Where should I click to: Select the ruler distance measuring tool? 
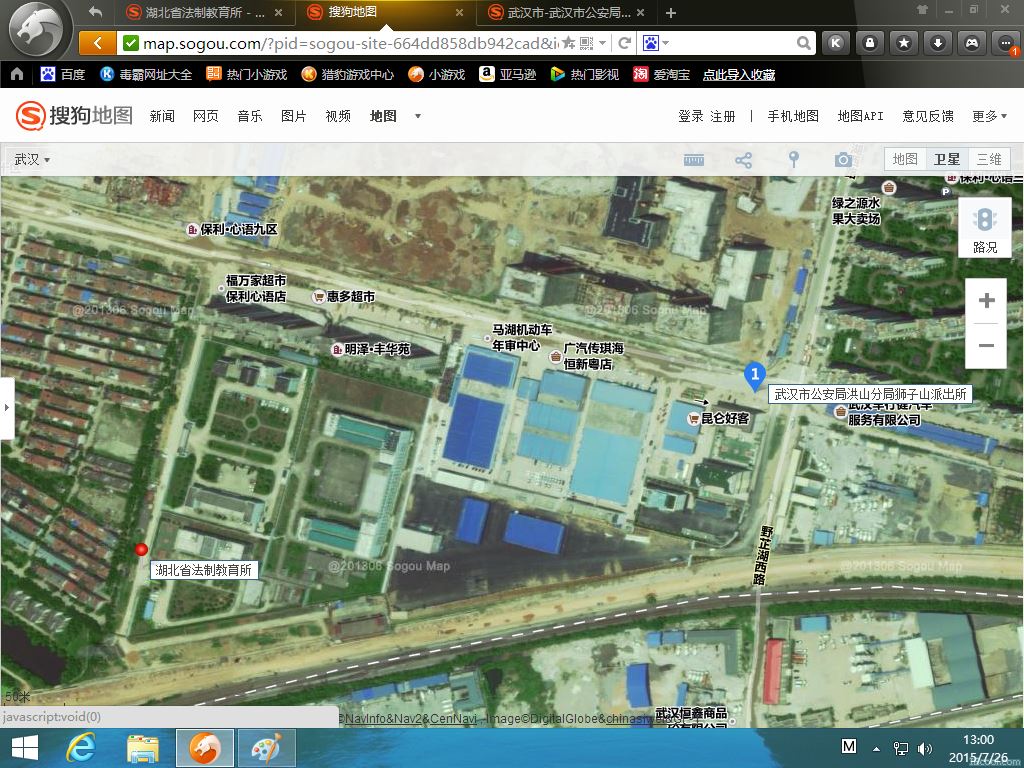[694, 160]
